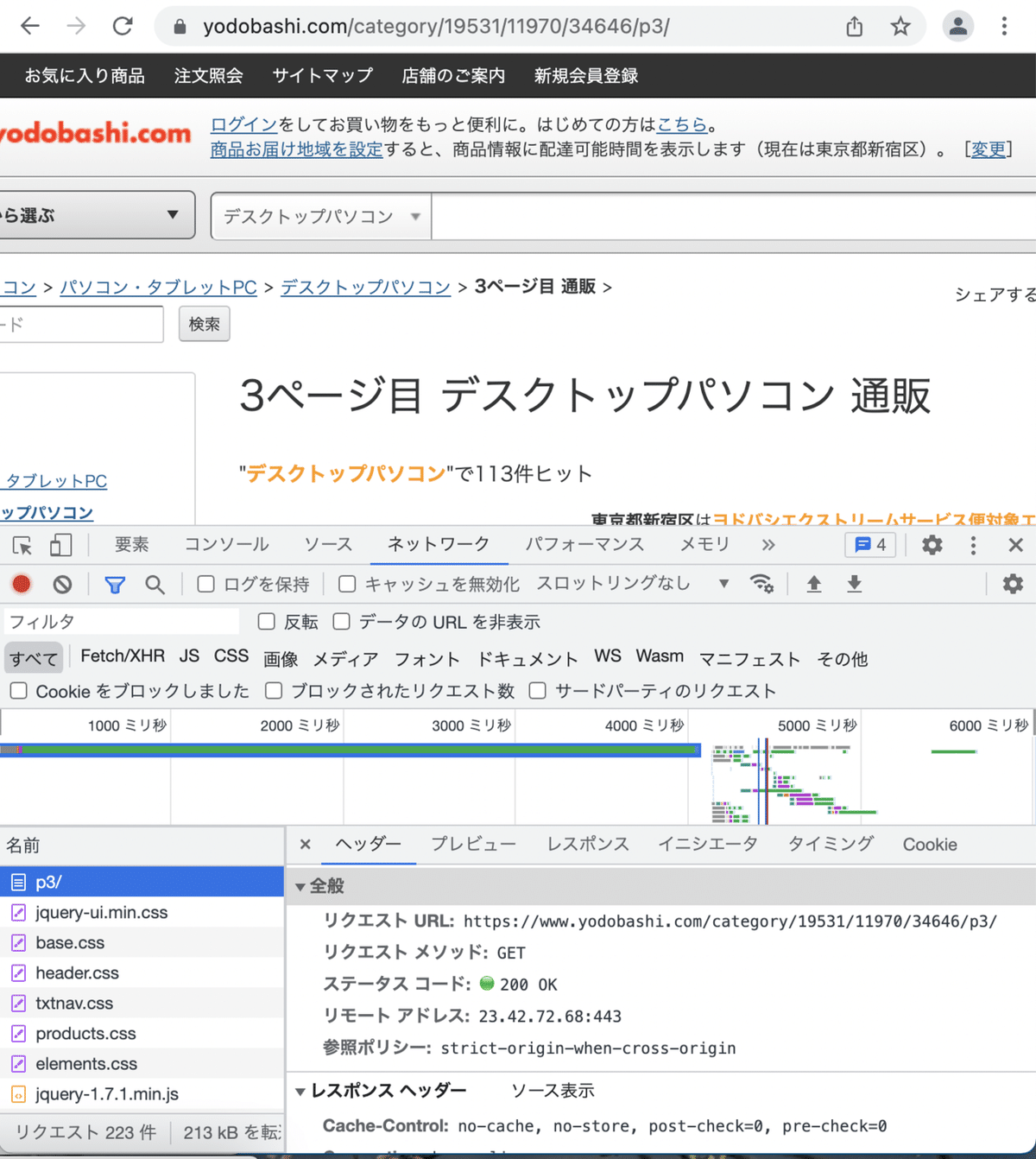Switch to コンソール DevTools tab
Image resolution: width=1036 pixels, height=1159 pixels.
(x=226, y=545)
